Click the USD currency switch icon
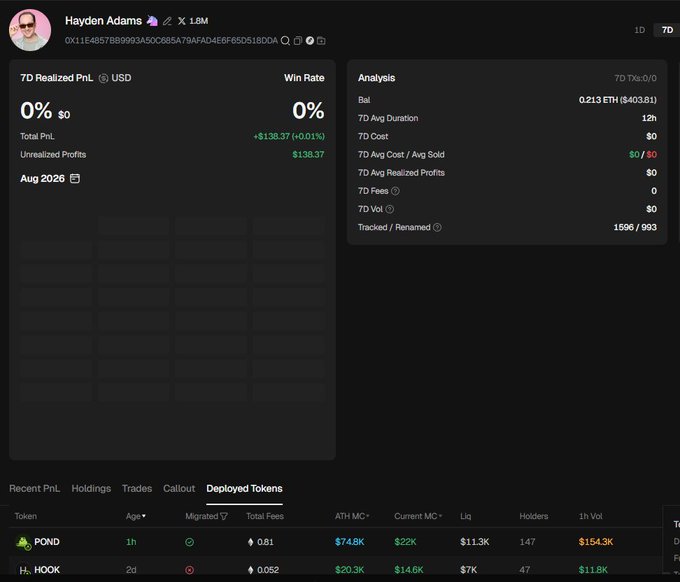The image size is (680, 582). pos(103,78)
